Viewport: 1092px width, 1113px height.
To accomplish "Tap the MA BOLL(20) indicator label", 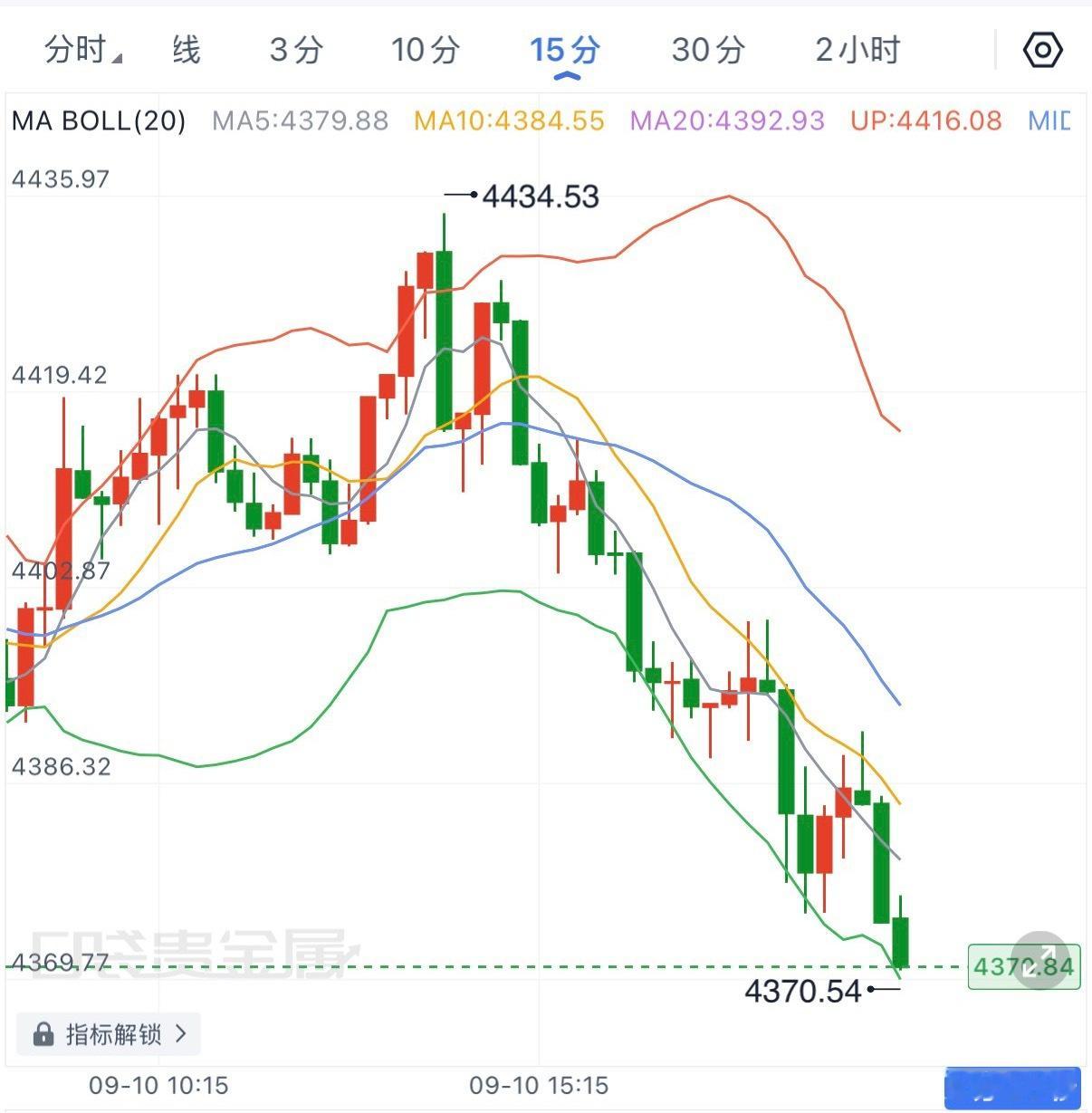I will (x=99, y=120).
